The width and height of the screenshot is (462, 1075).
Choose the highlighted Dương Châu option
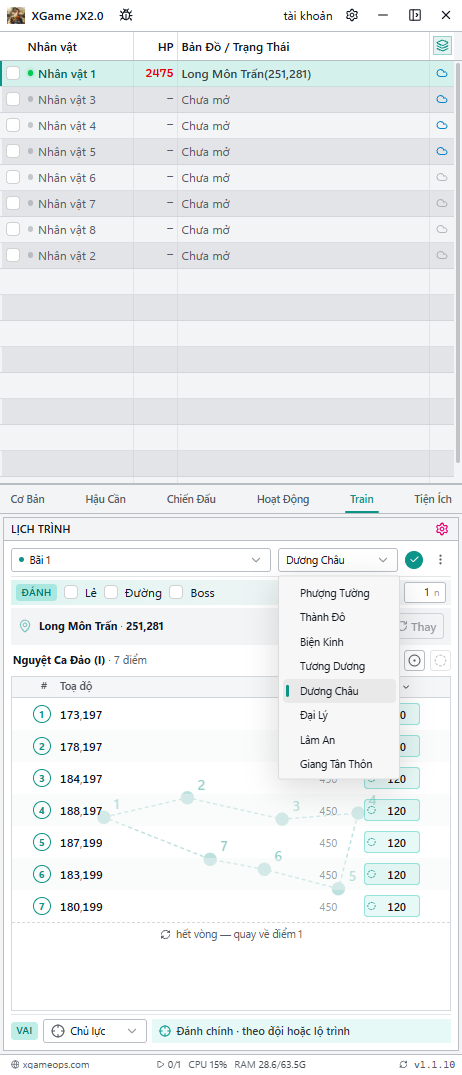click(339, 690)
